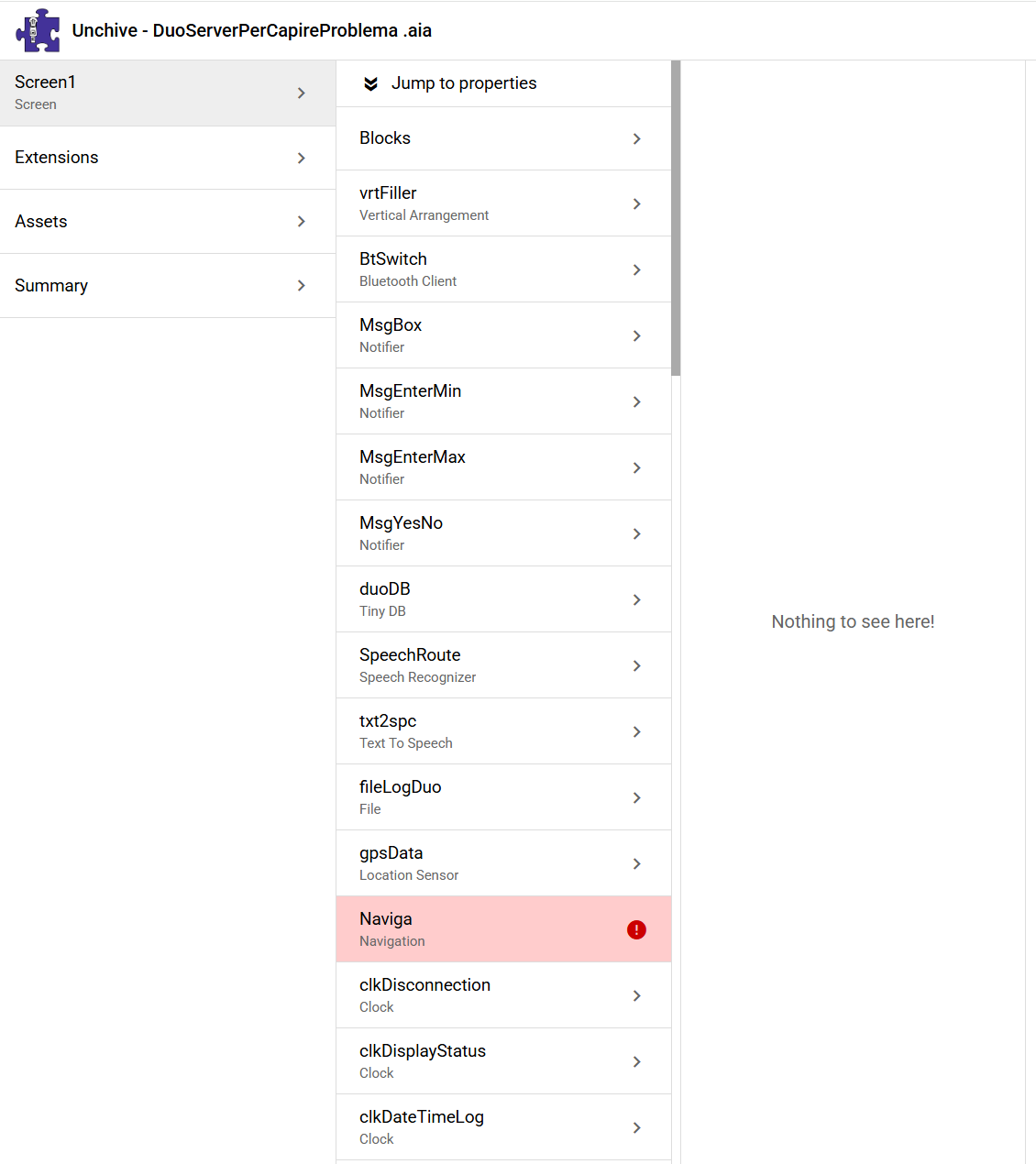This screenshot has height=1164, width=1036.
Task: Select the Naviga Navigation component
Action: 486,929
